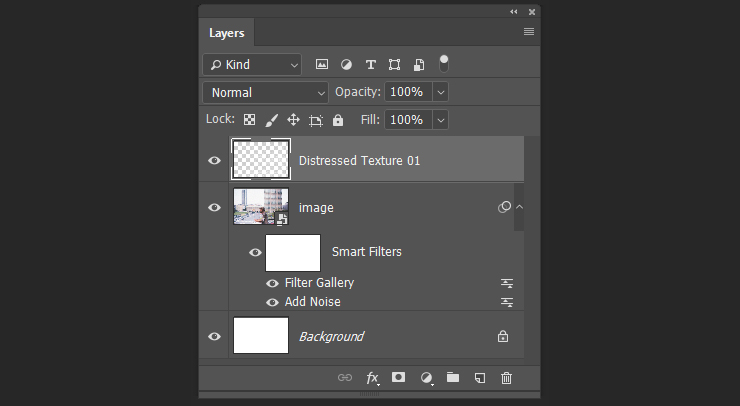Viewport: 740px width, 406px height.
Task: Prevent auto-nesting into artboards lock
Action: point(316,120)
